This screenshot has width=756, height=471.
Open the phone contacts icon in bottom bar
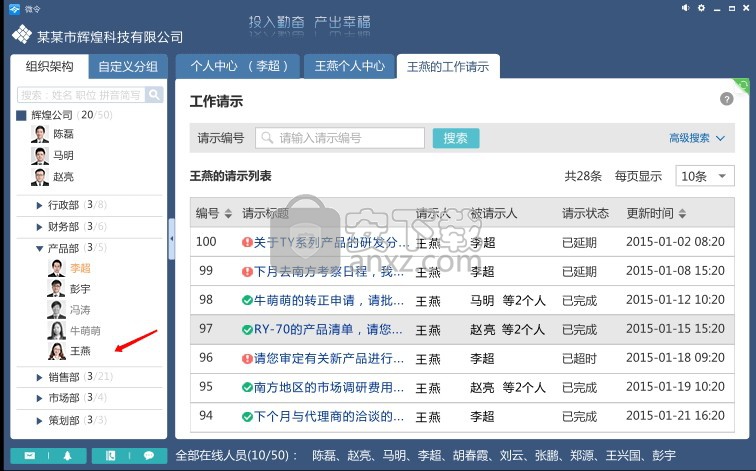point(110,456)
